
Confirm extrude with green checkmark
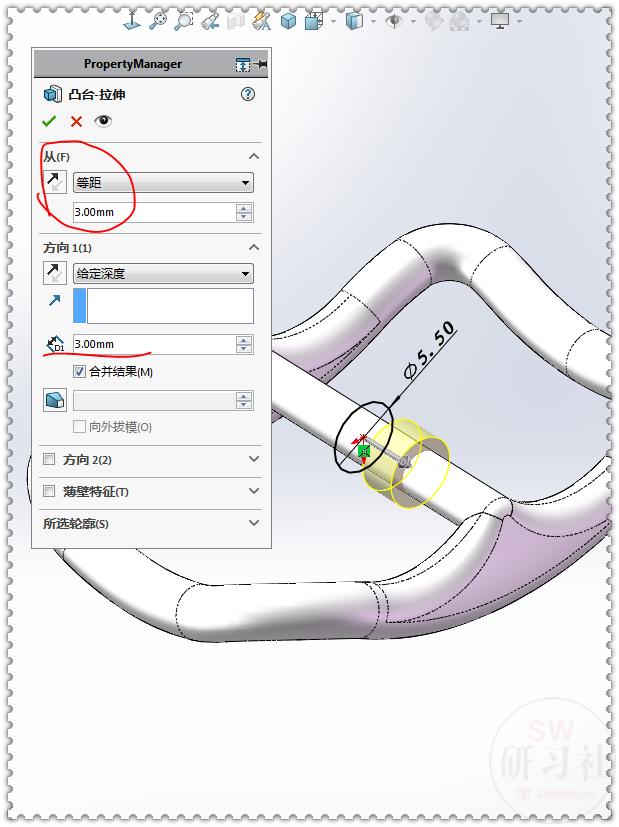[49, 121]
